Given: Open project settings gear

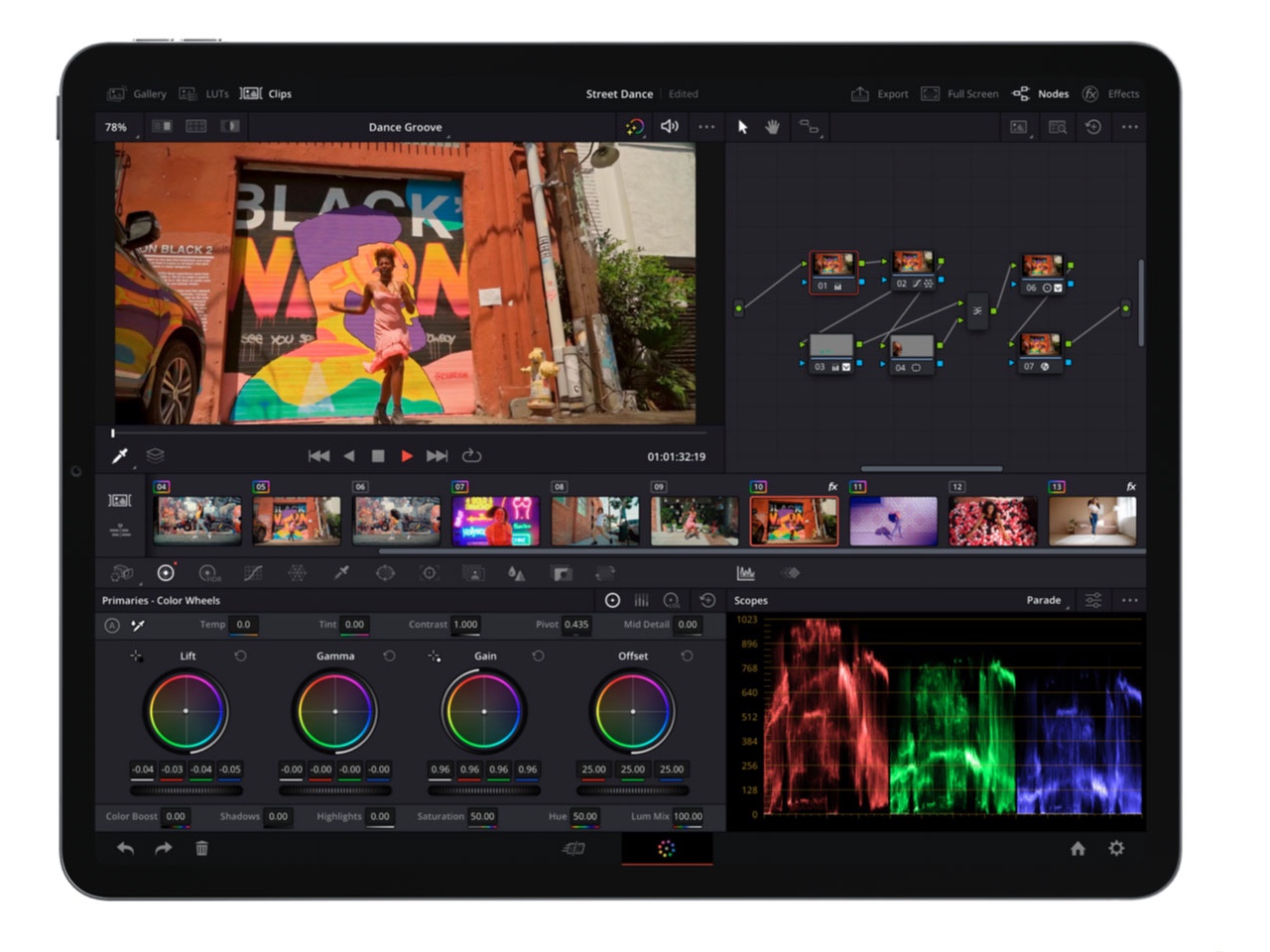Looking at the screenshot, I should 1116,848.
